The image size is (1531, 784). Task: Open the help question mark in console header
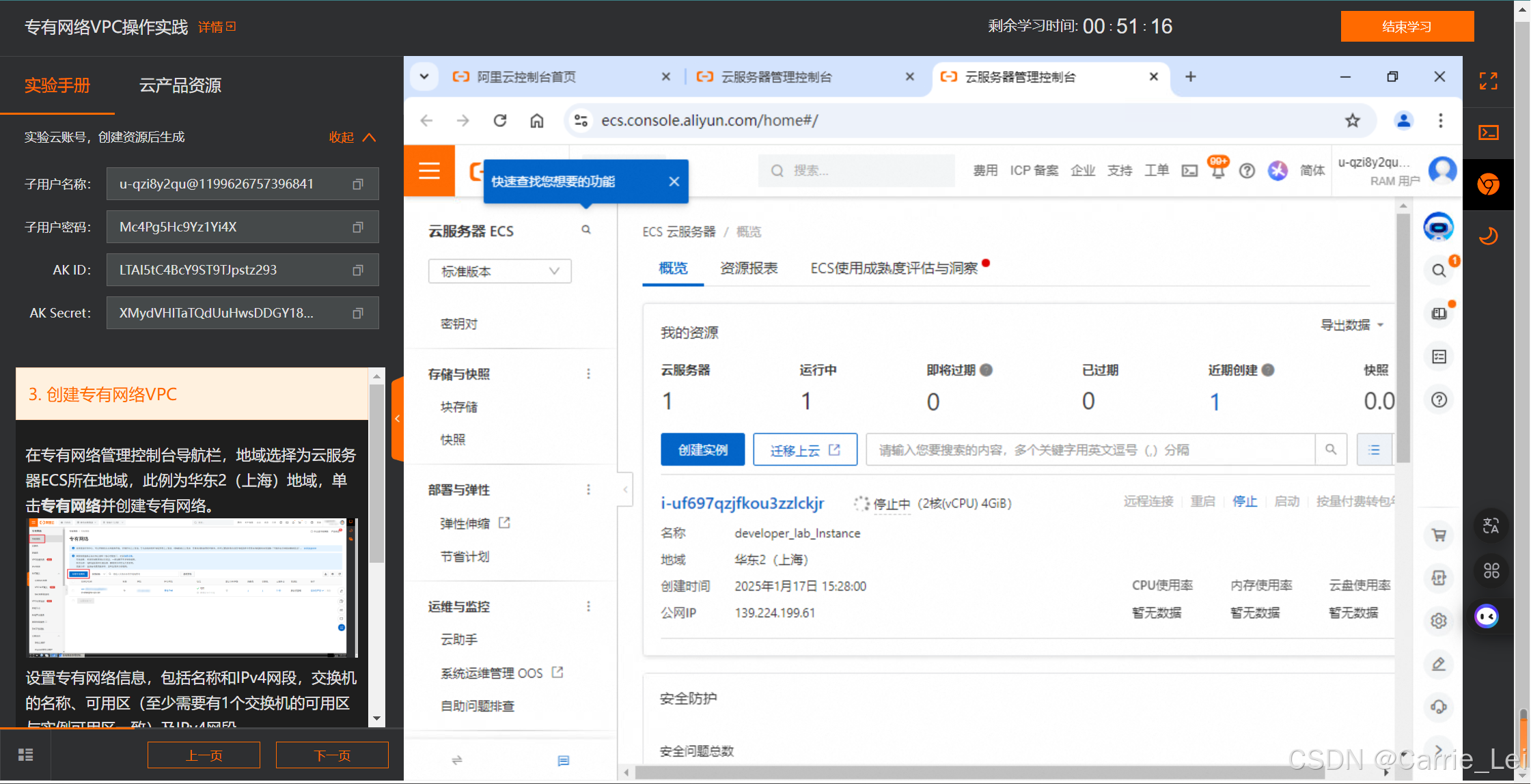1247,171
